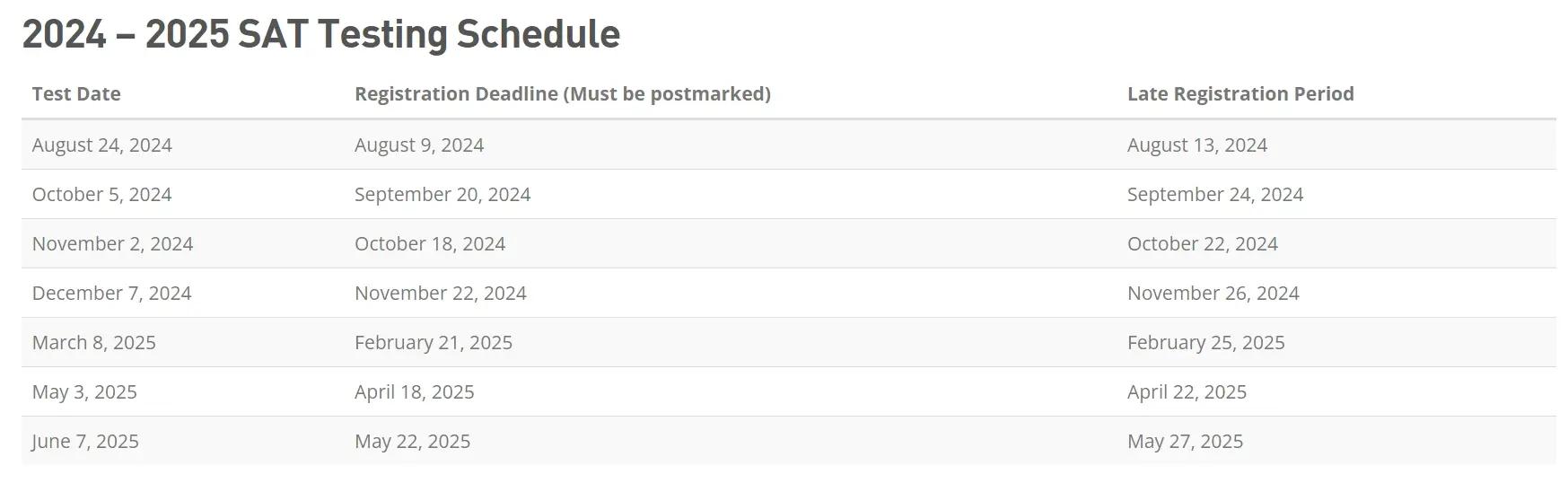Click the October 18, 2024 registration deadline
The image size is (1568, 483).
[x=430, y=244]
